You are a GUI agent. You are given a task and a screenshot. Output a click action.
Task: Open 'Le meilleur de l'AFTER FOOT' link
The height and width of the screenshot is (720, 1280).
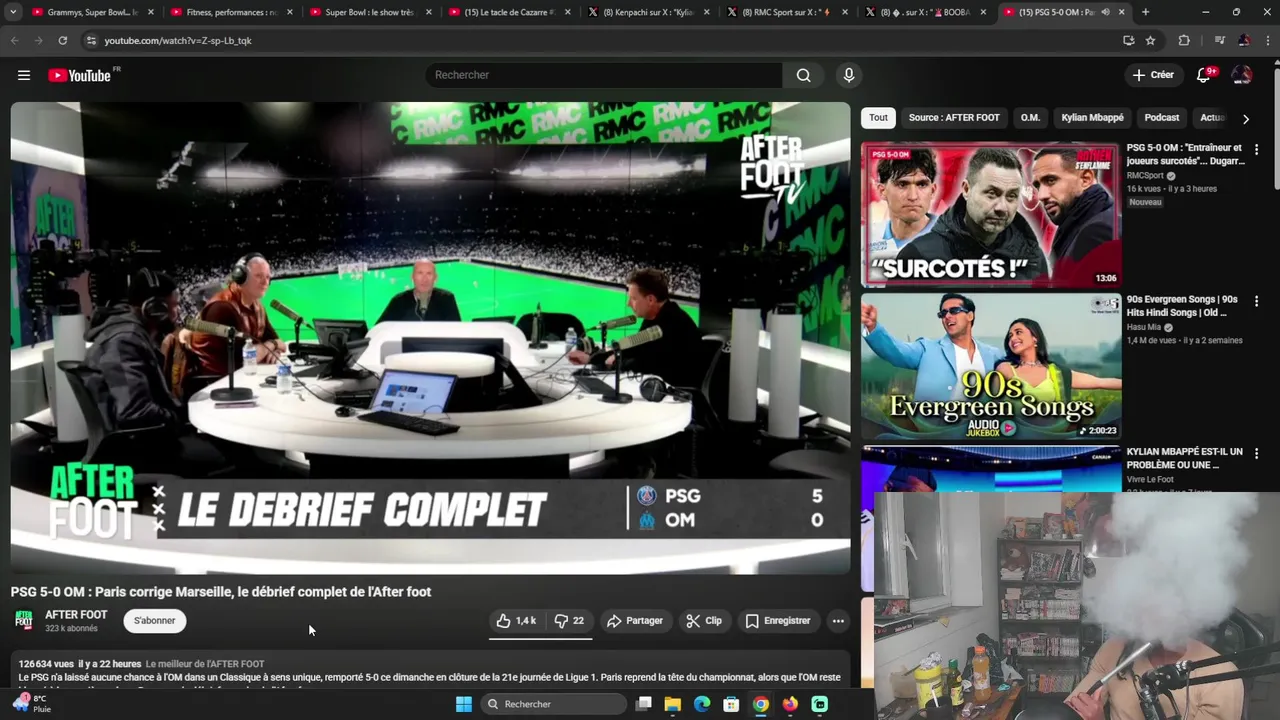(x=205, y=664)
